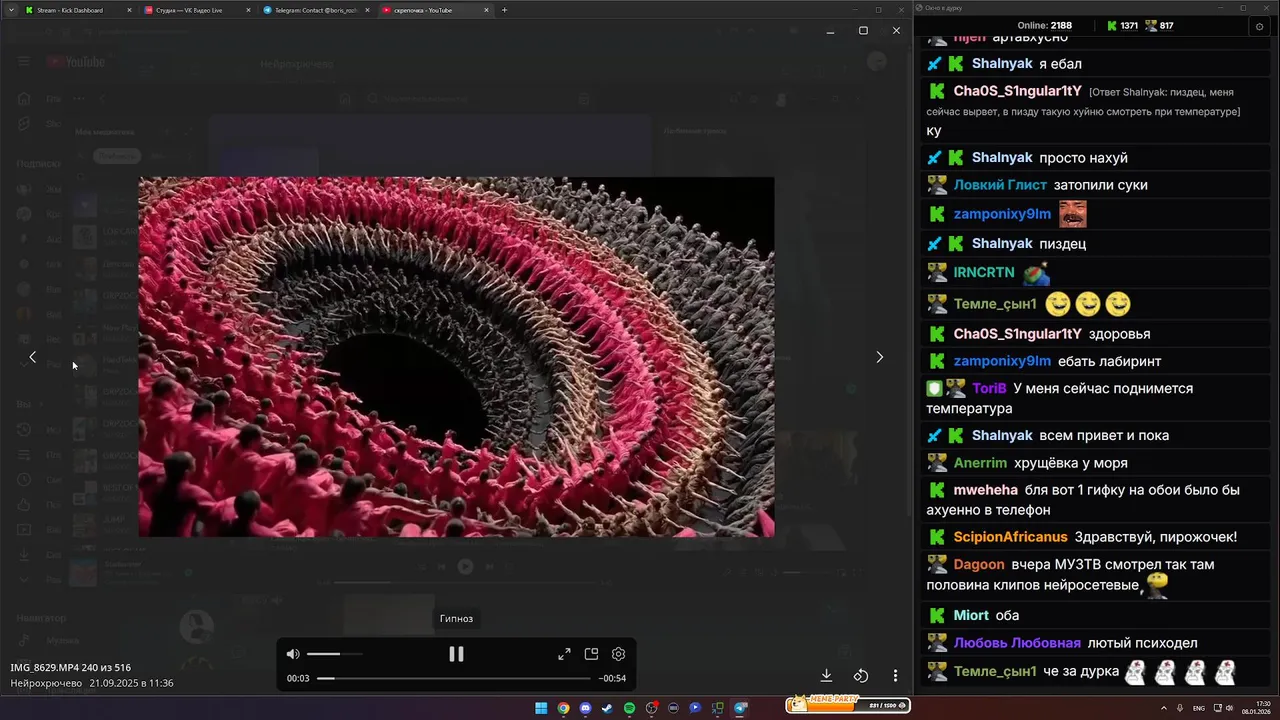Click the Meme Party goal widget
Screen dimensions: 1280x720
coord(847,704)
